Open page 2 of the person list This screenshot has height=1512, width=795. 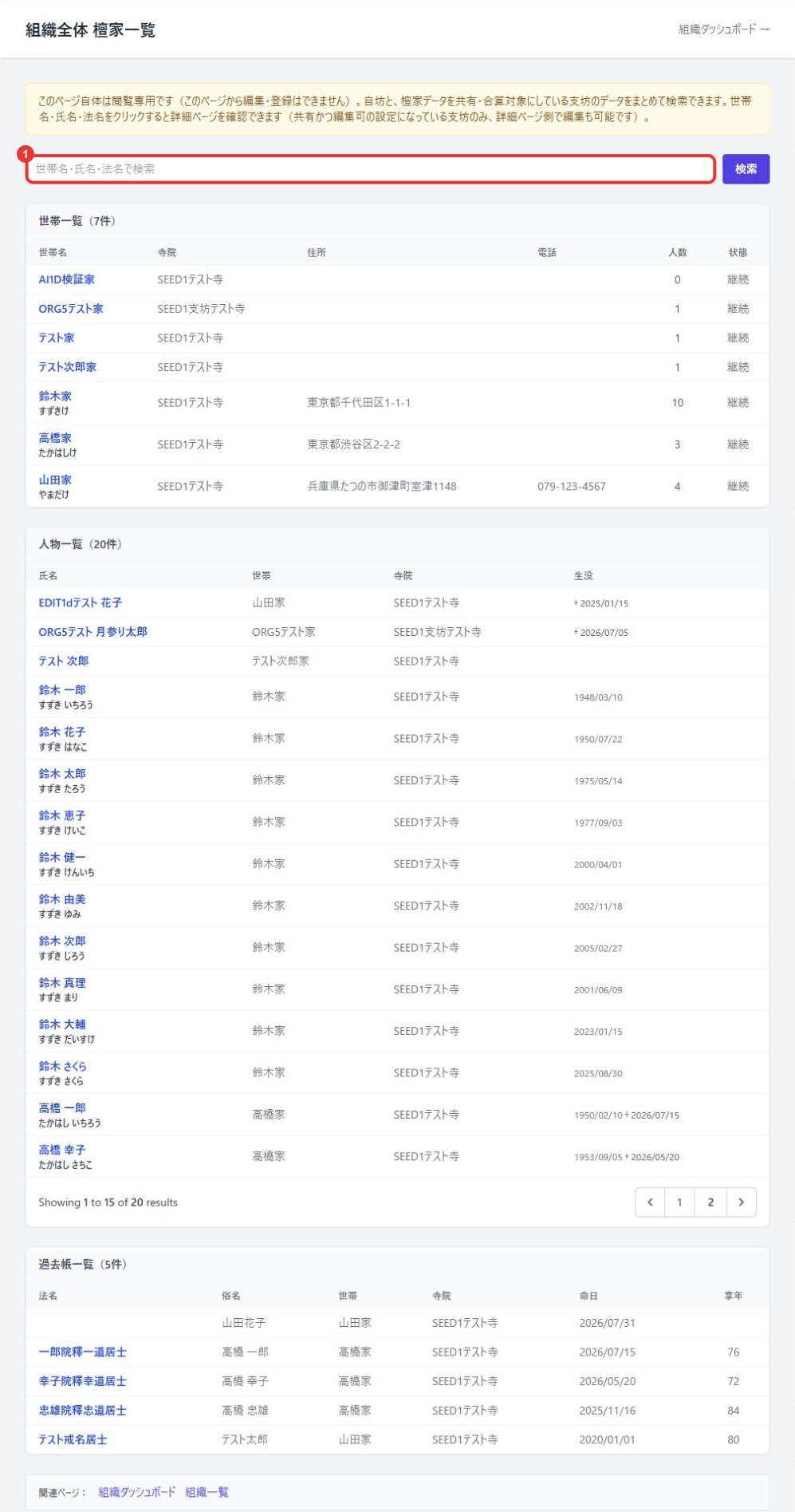[710, 1202]
